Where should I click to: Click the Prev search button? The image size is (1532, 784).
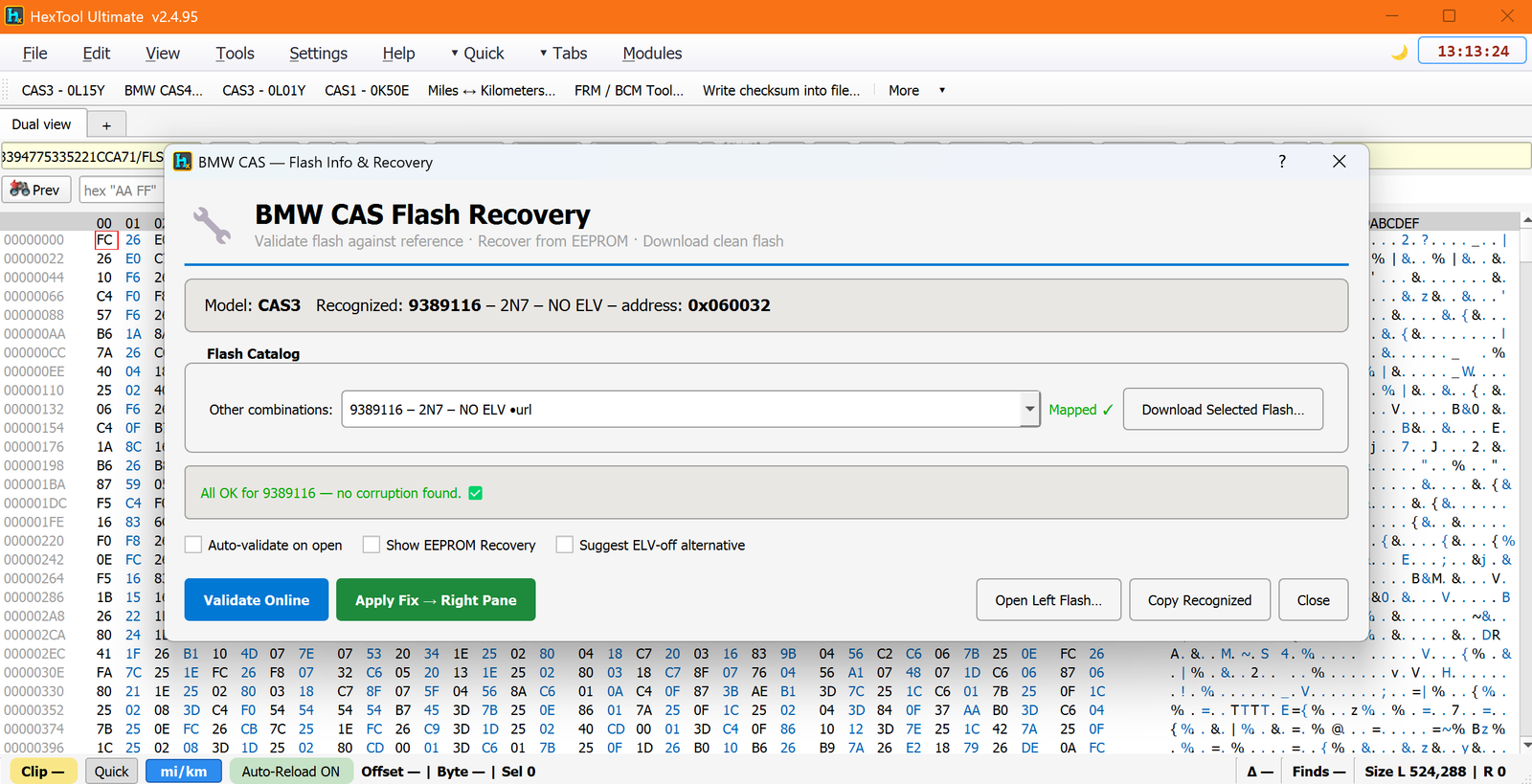[36, 190]
